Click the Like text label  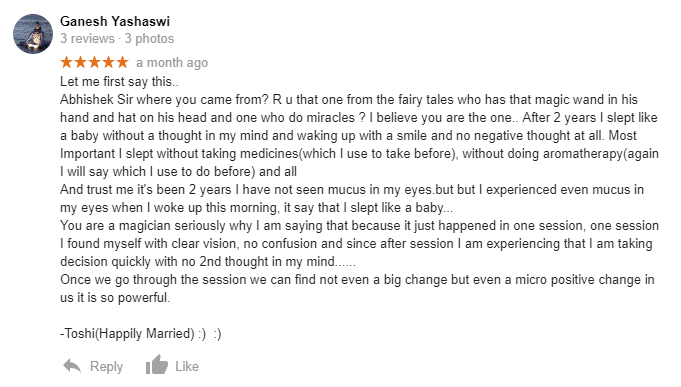[x=187, y=366]
